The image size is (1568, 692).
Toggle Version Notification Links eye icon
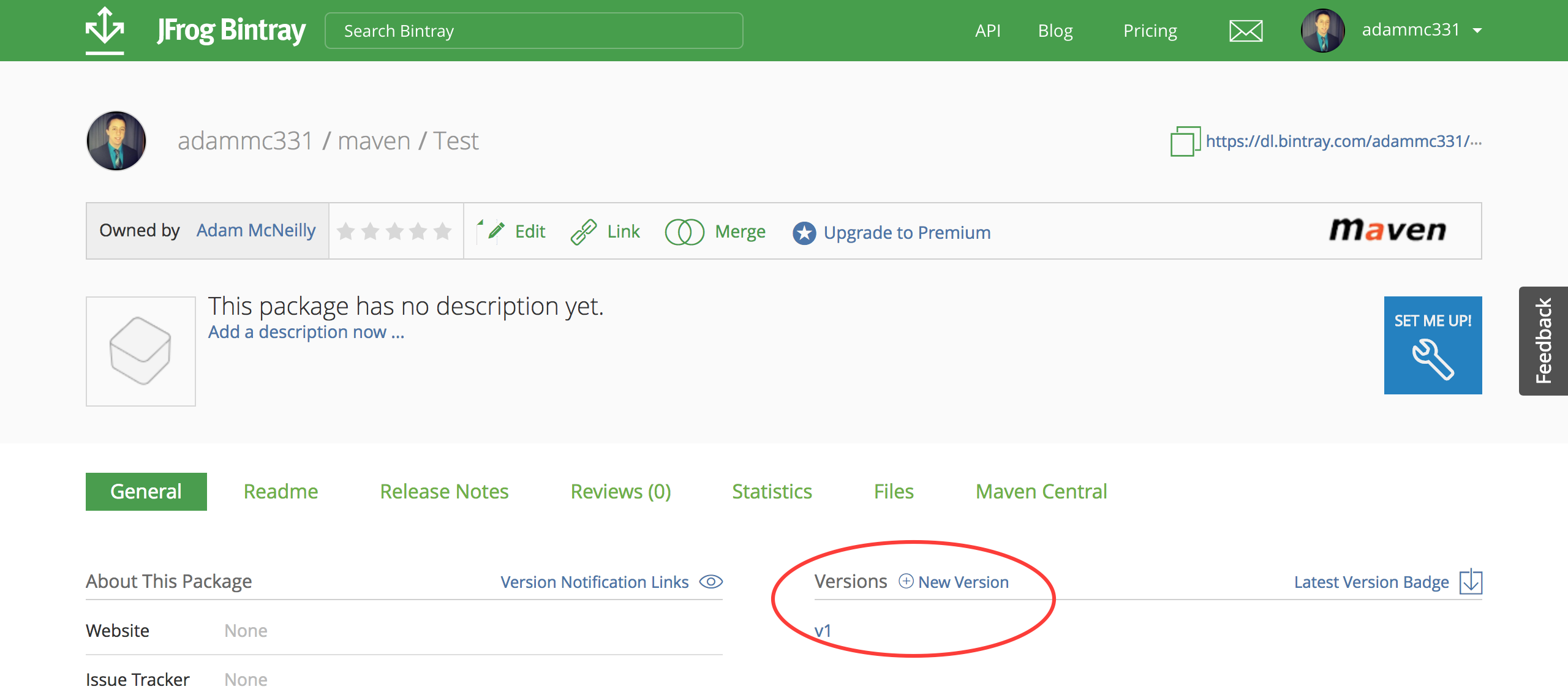pyautogui.click(x=711, y=582)
